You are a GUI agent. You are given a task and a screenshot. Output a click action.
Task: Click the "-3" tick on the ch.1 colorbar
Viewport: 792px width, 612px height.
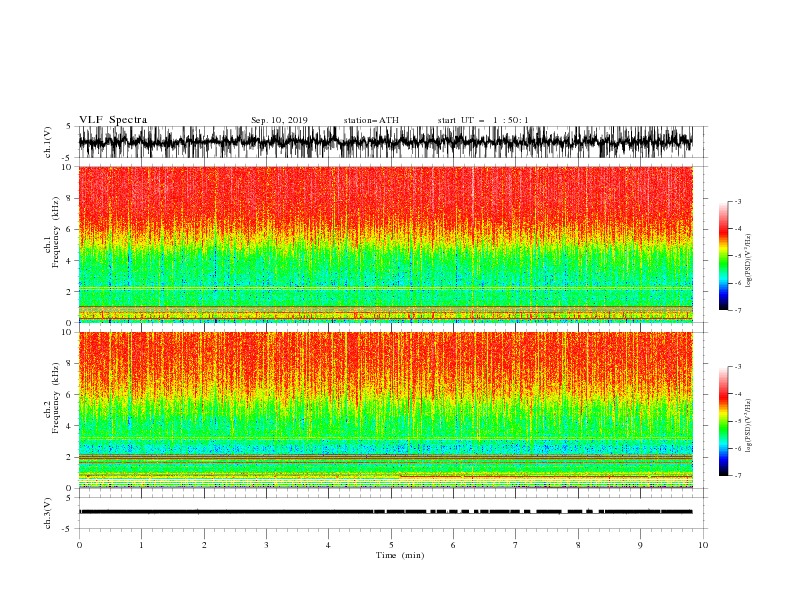point(737,201)
